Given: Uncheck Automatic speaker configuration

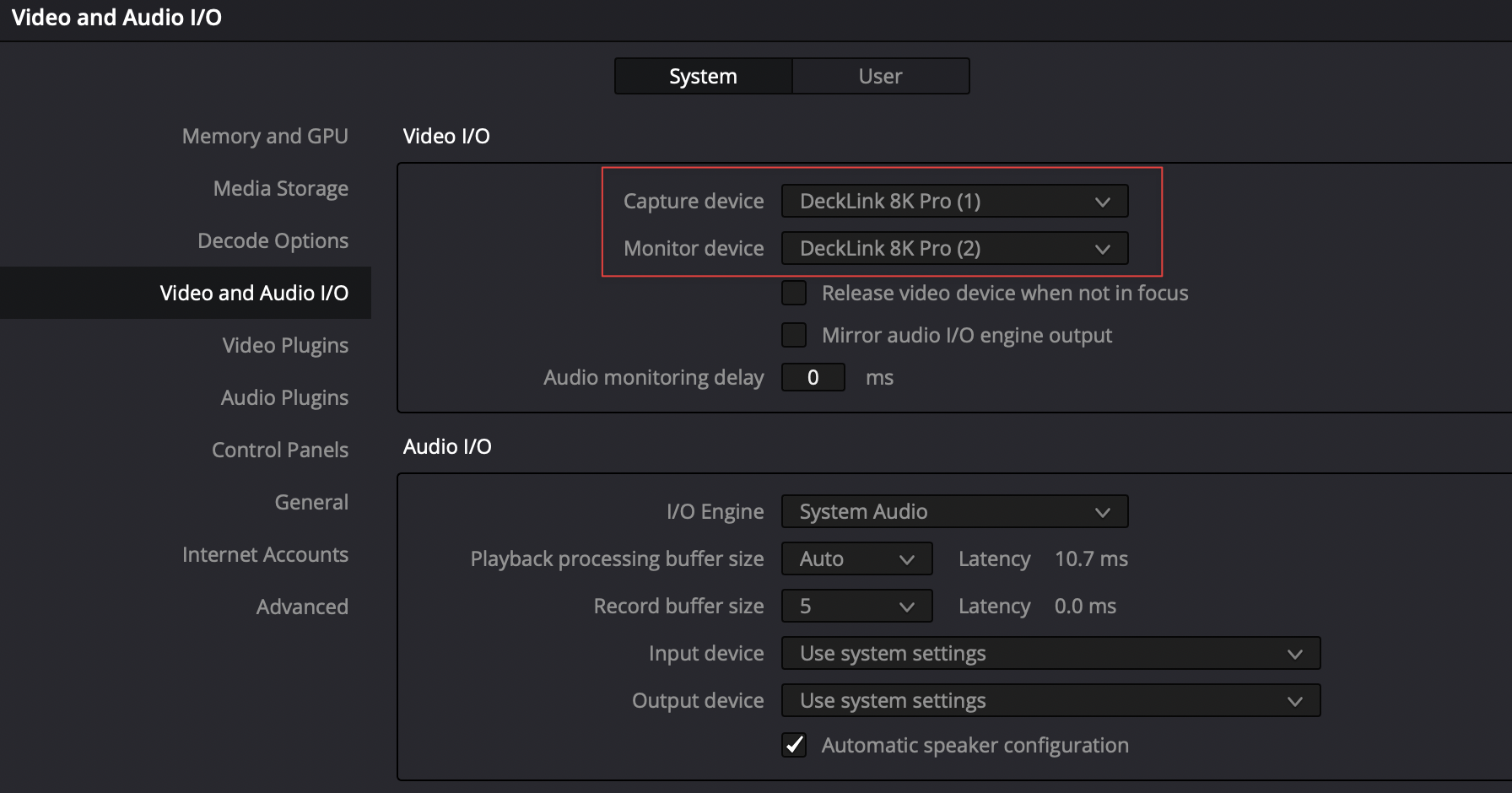Looking at the screenshot, I should pos(794,745).
